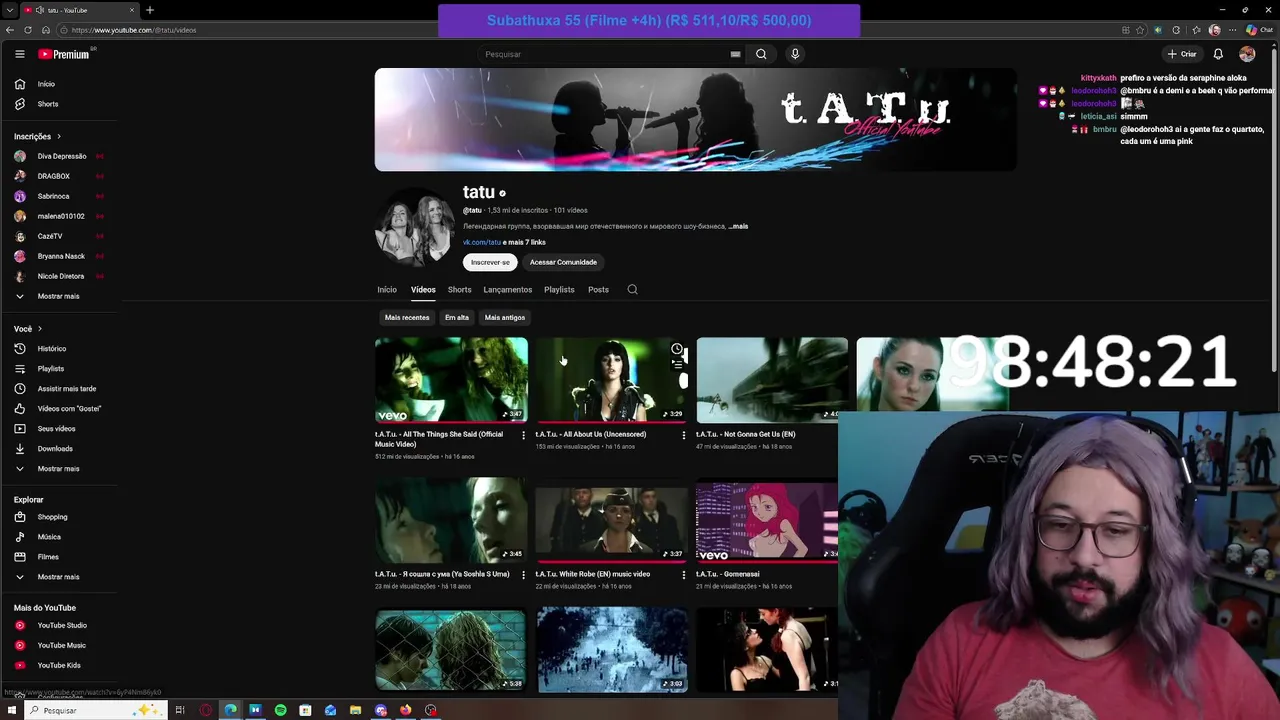Play All The Things She Said thumbnail

451,380
